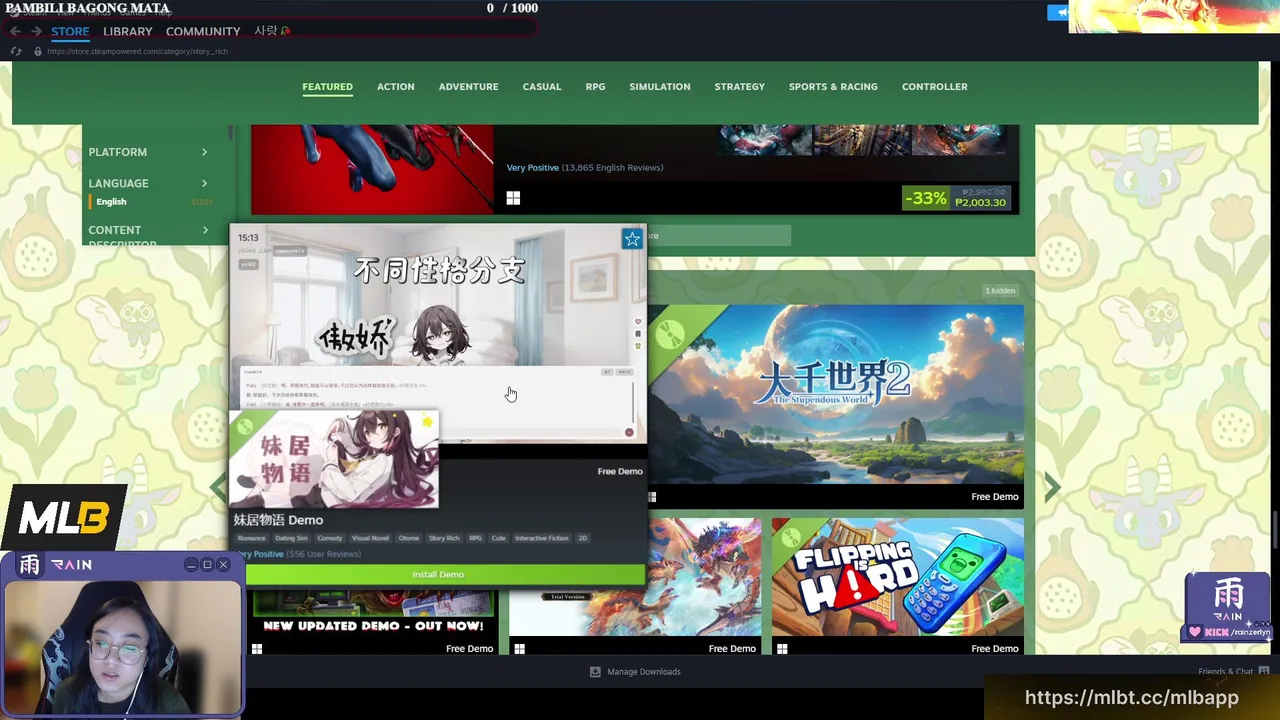Select SPORTS & RACING category tab
The image size is (1280, 720).
[833, 87]
